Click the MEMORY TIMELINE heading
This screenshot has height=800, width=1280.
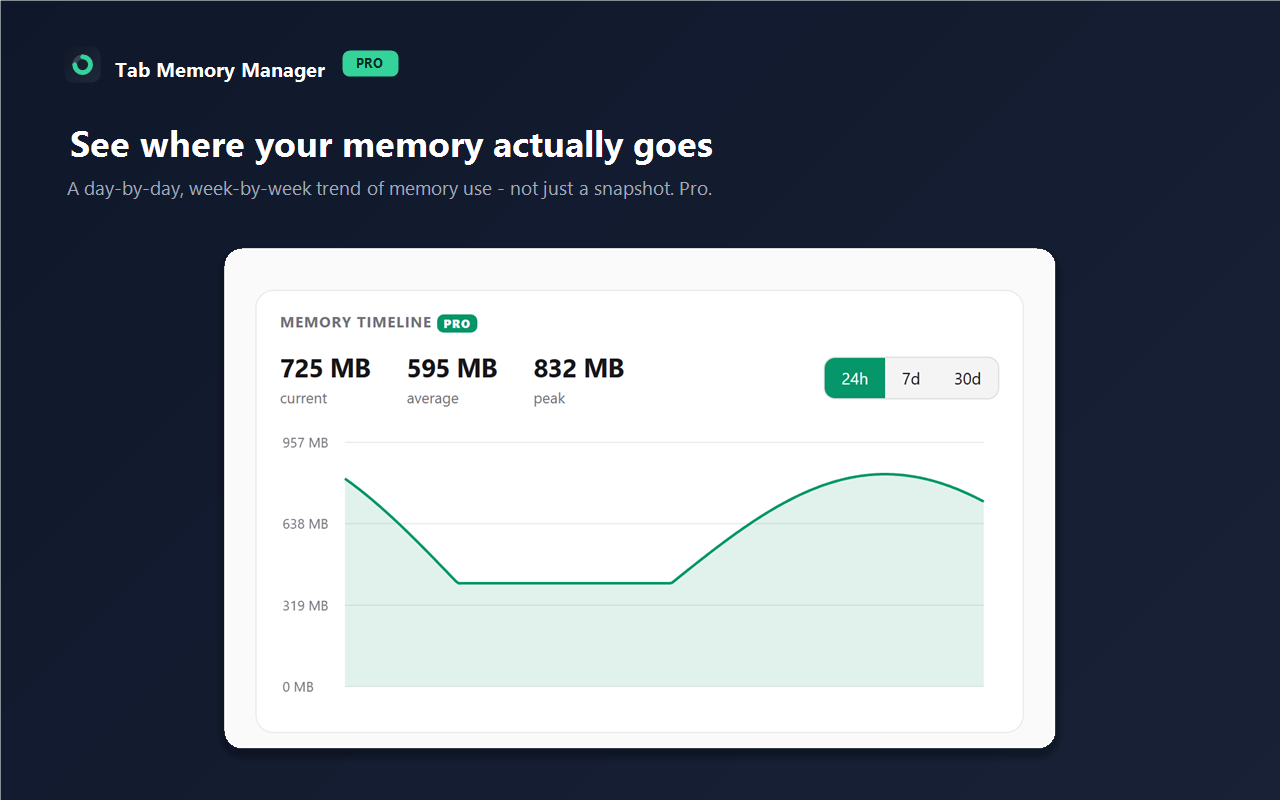[x=356, y=323]
